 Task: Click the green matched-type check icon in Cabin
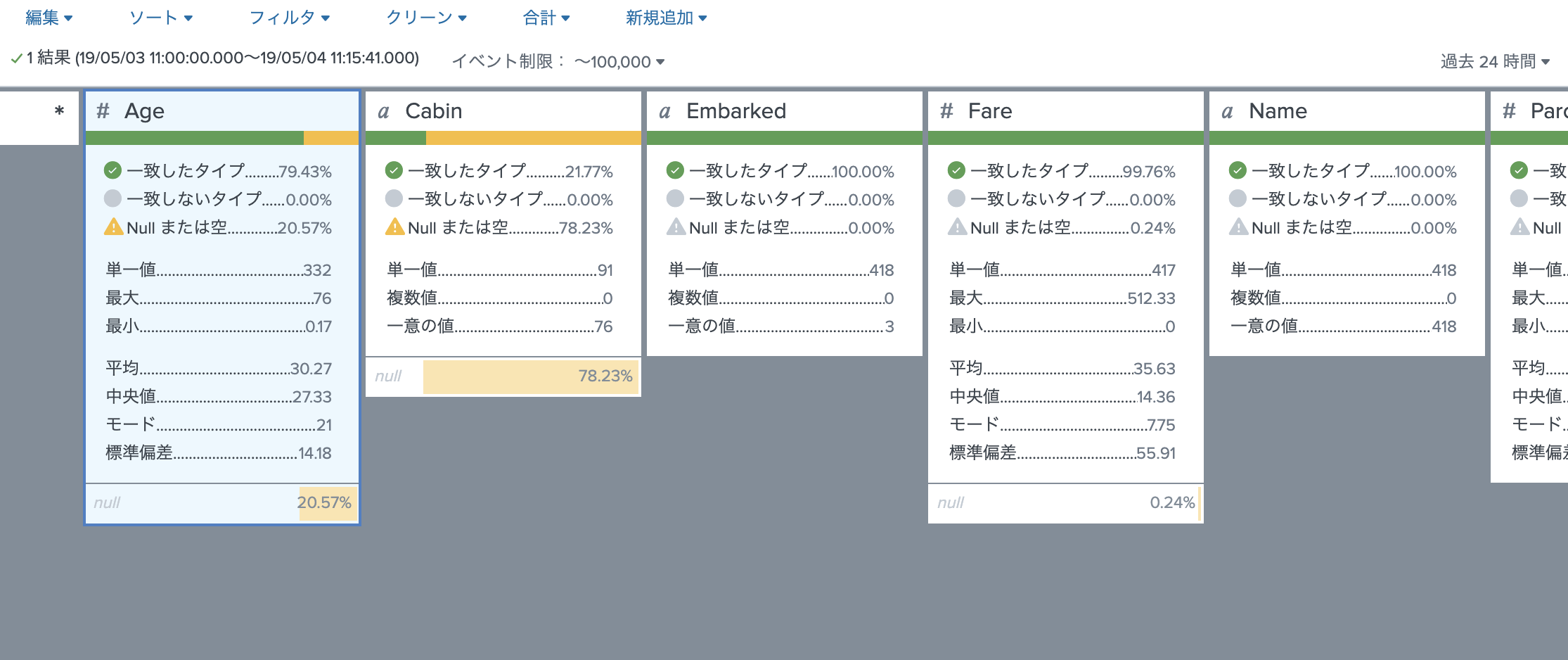pos(394,170)
